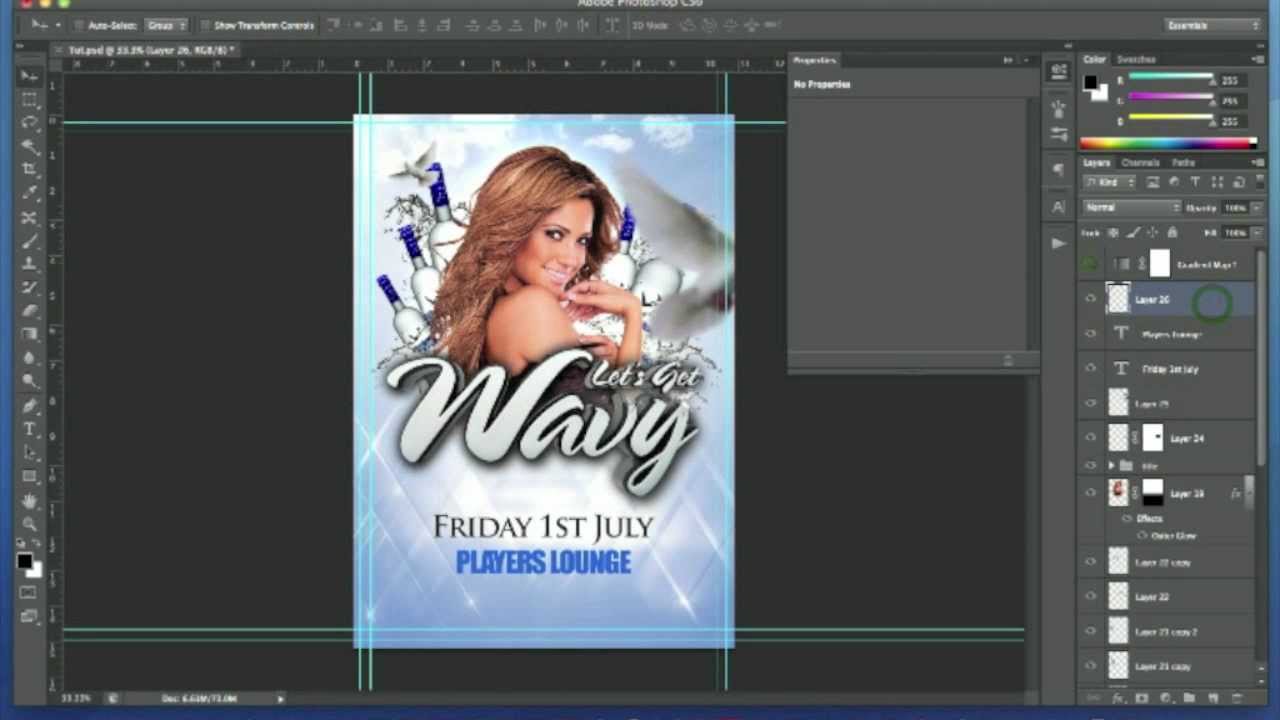Create new adjustment layer from Layers footer

pyautogui.click(x=1165, y=698)
